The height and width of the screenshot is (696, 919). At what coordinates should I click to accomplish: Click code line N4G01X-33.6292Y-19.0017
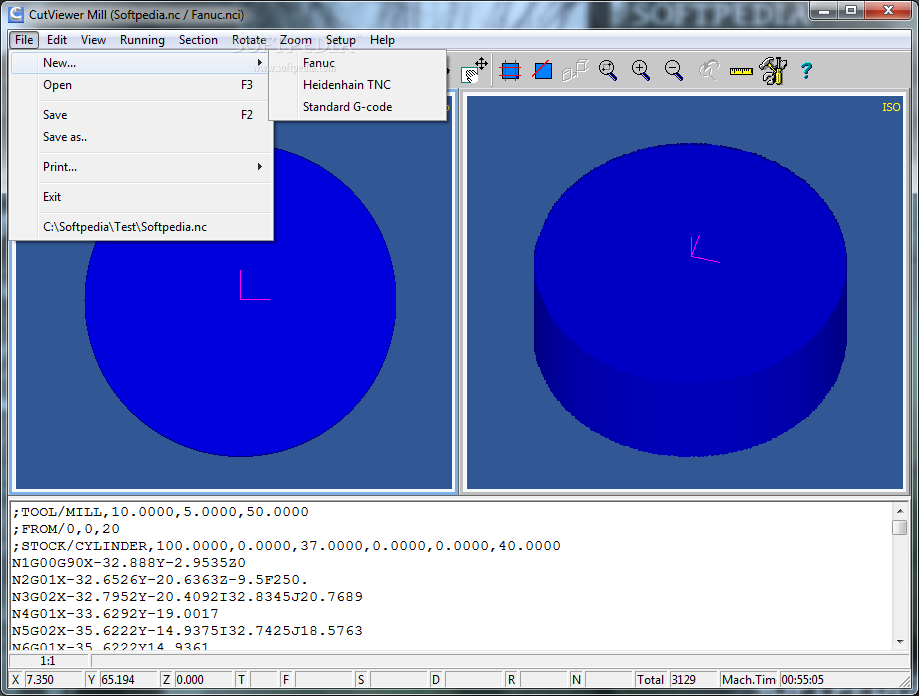pyautogui.click(x=115, y=614)
